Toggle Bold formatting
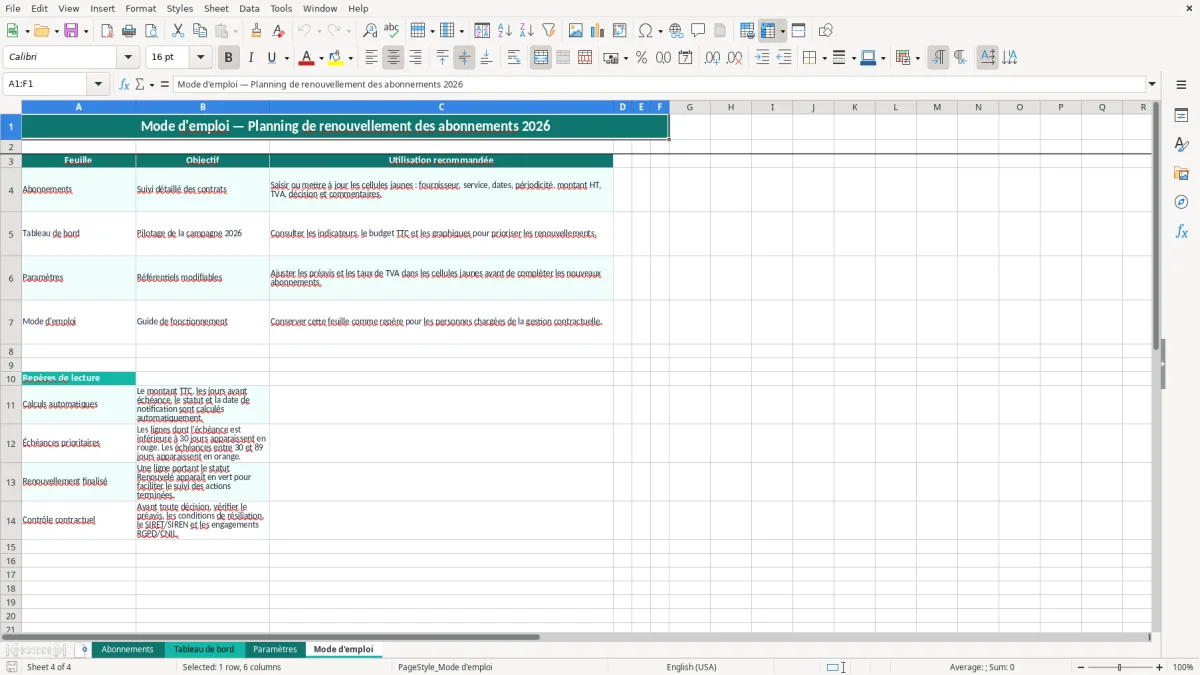 pos(229,58)
